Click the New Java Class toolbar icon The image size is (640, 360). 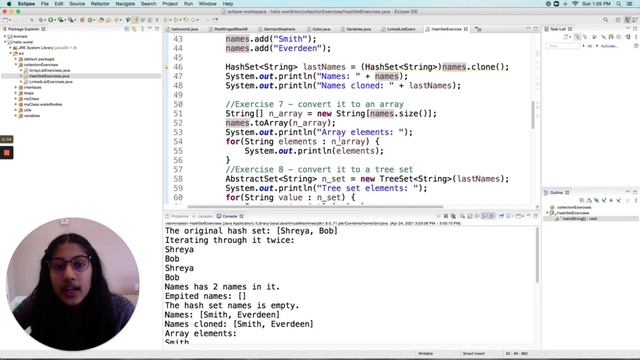click(x=90, y=20)
